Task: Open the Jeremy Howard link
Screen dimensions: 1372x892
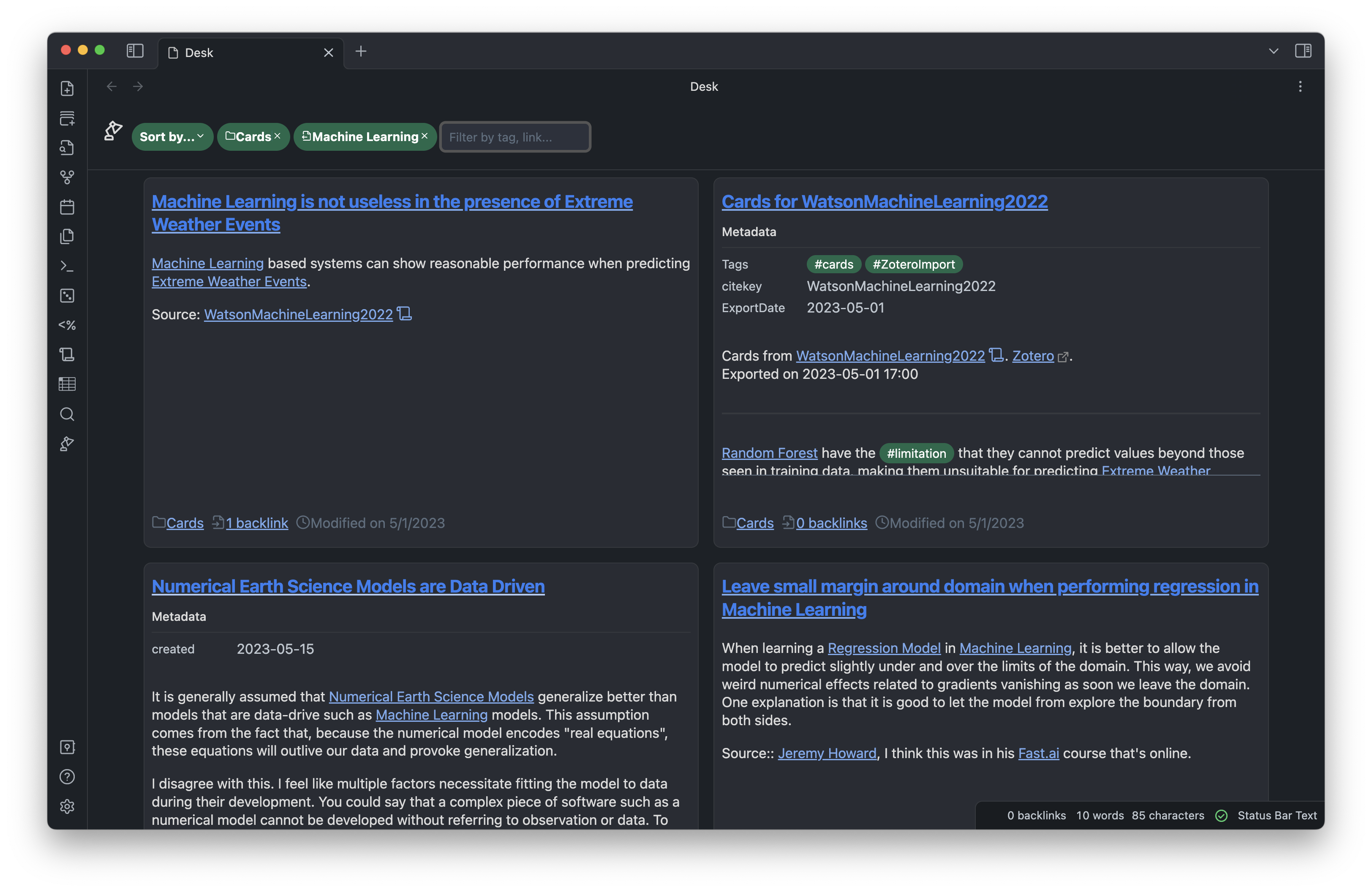Action: [827, 753]
